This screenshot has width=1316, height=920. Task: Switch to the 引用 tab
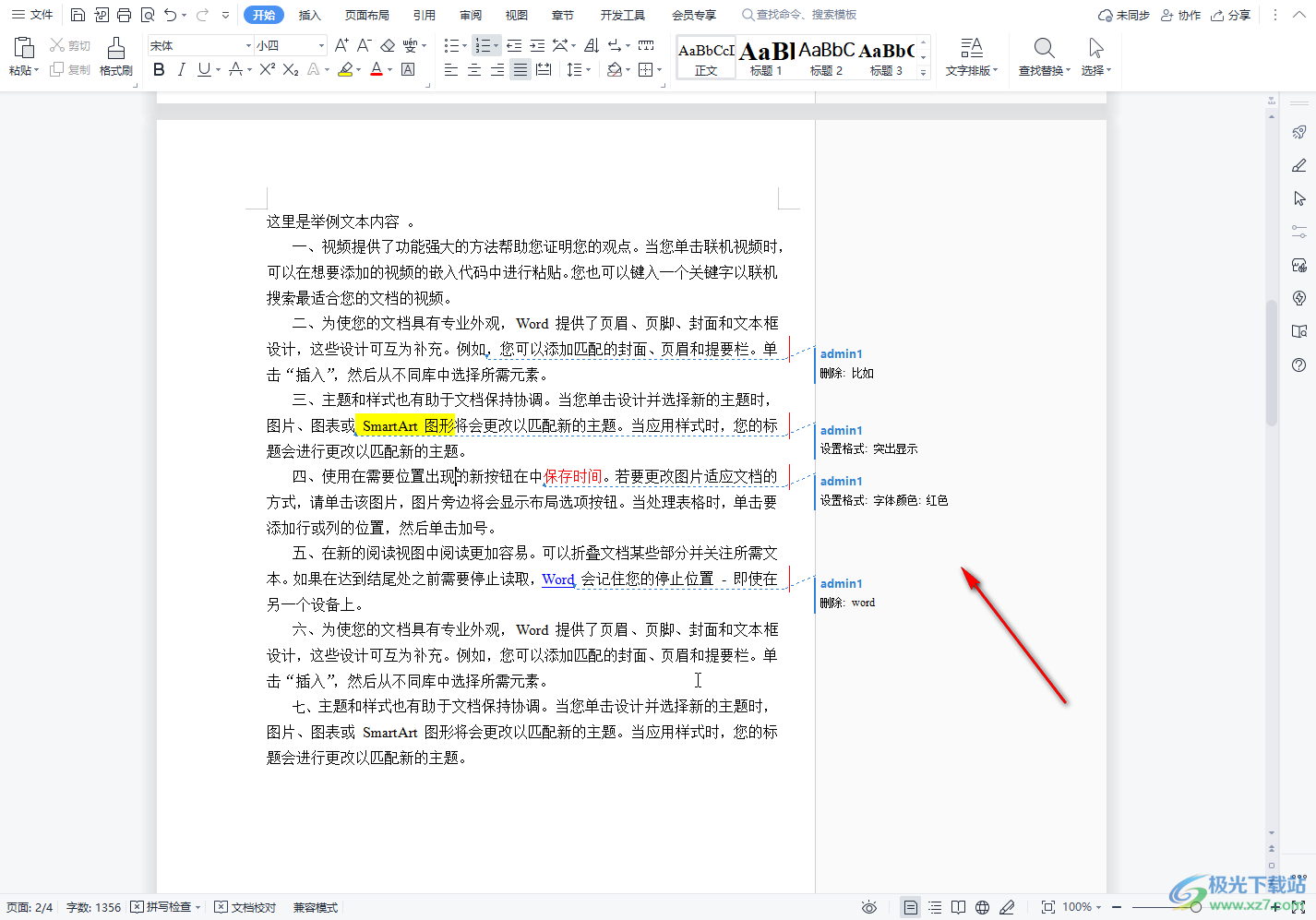pos(425,15)
